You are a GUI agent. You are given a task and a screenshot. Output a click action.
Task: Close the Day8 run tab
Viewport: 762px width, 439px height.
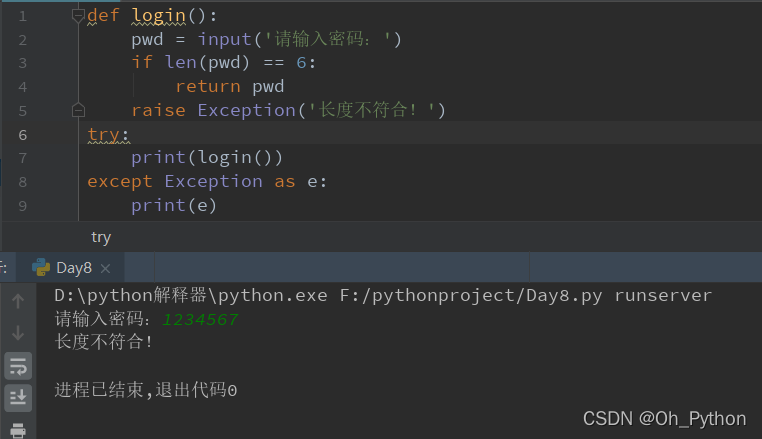[105, 268]
